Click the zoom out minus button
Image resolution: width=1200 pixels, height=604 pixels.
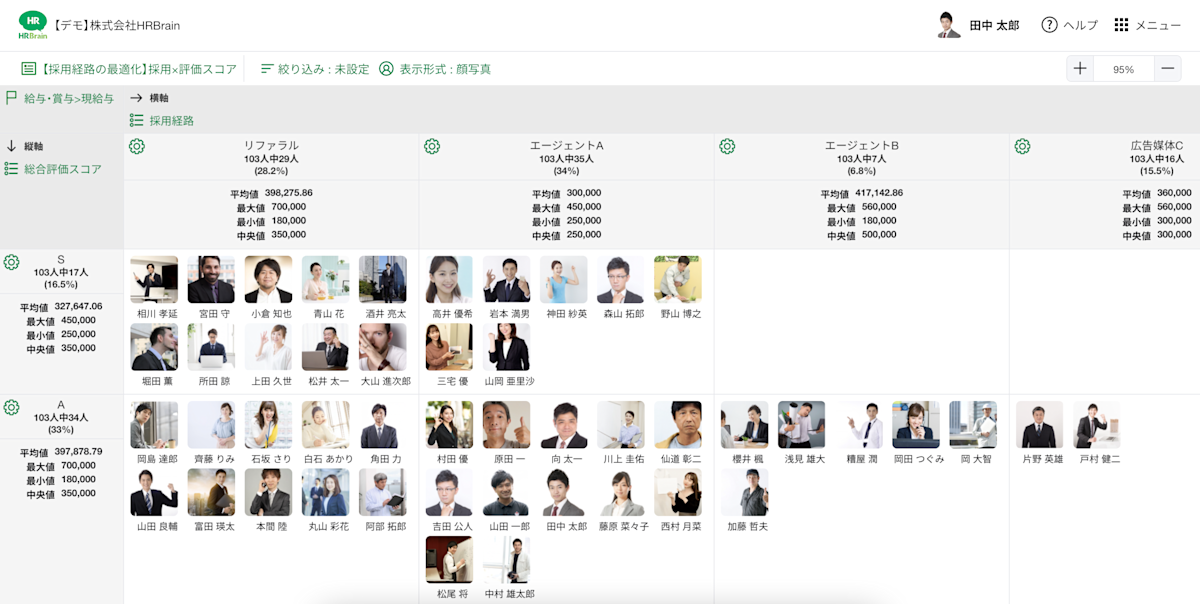1167,69
